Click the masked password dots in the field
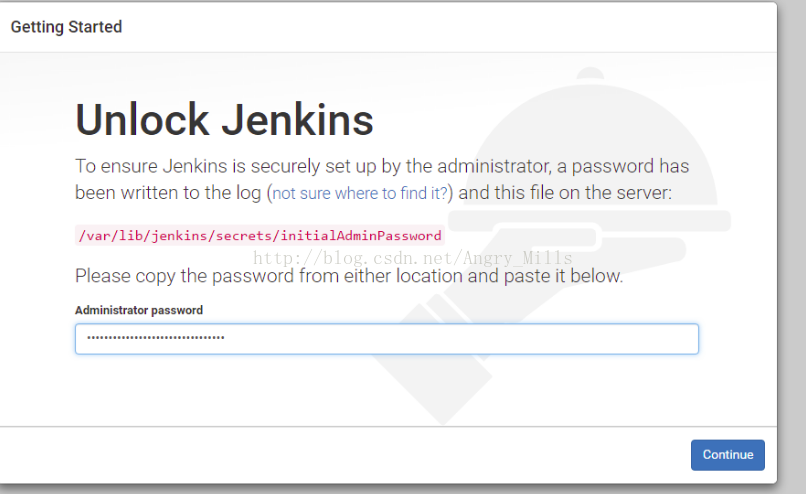This screenshot has width=806, height=494. 155,338
